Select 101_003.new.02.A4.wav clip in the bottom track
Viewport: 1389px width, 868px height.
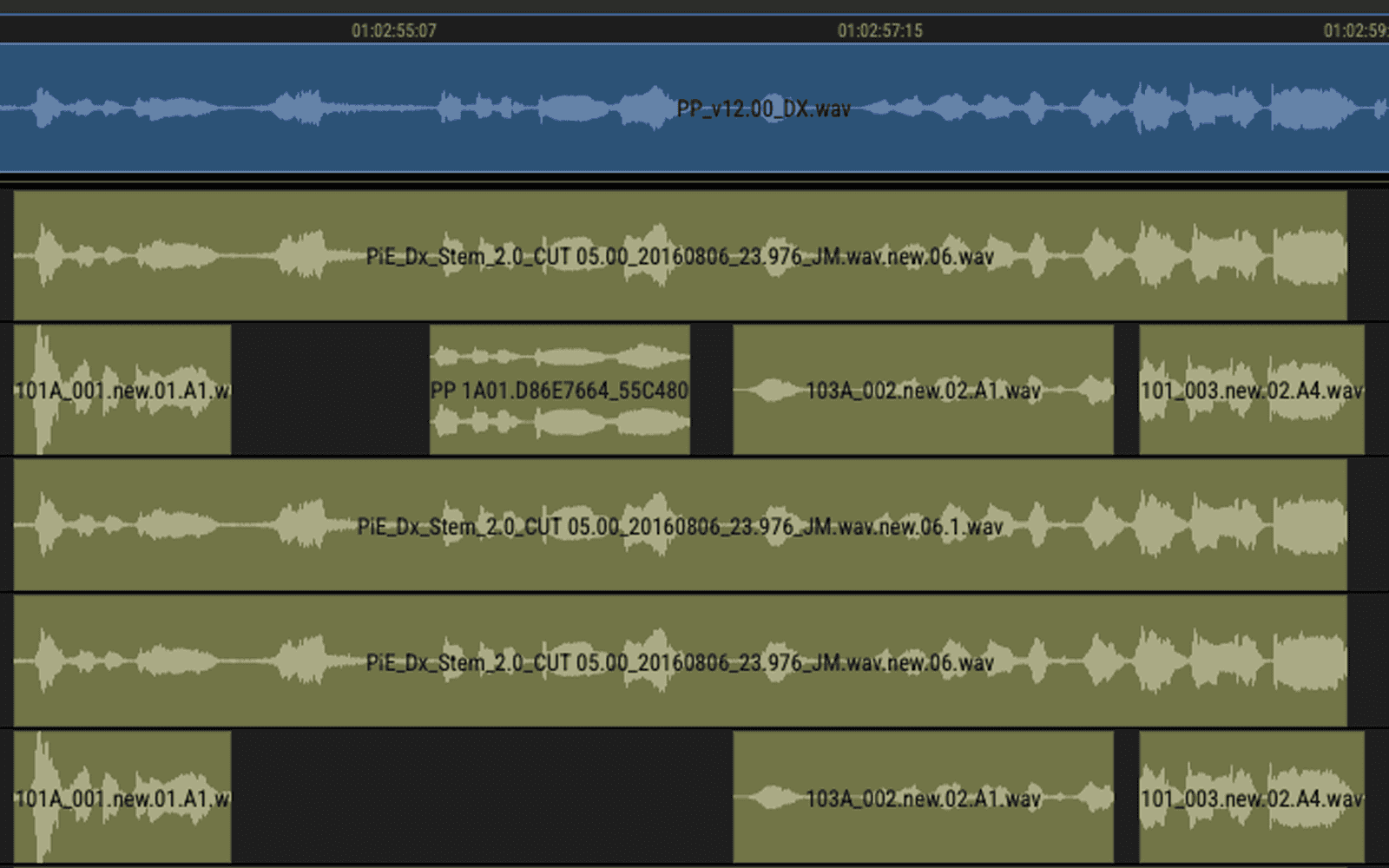pos(1251,798)
